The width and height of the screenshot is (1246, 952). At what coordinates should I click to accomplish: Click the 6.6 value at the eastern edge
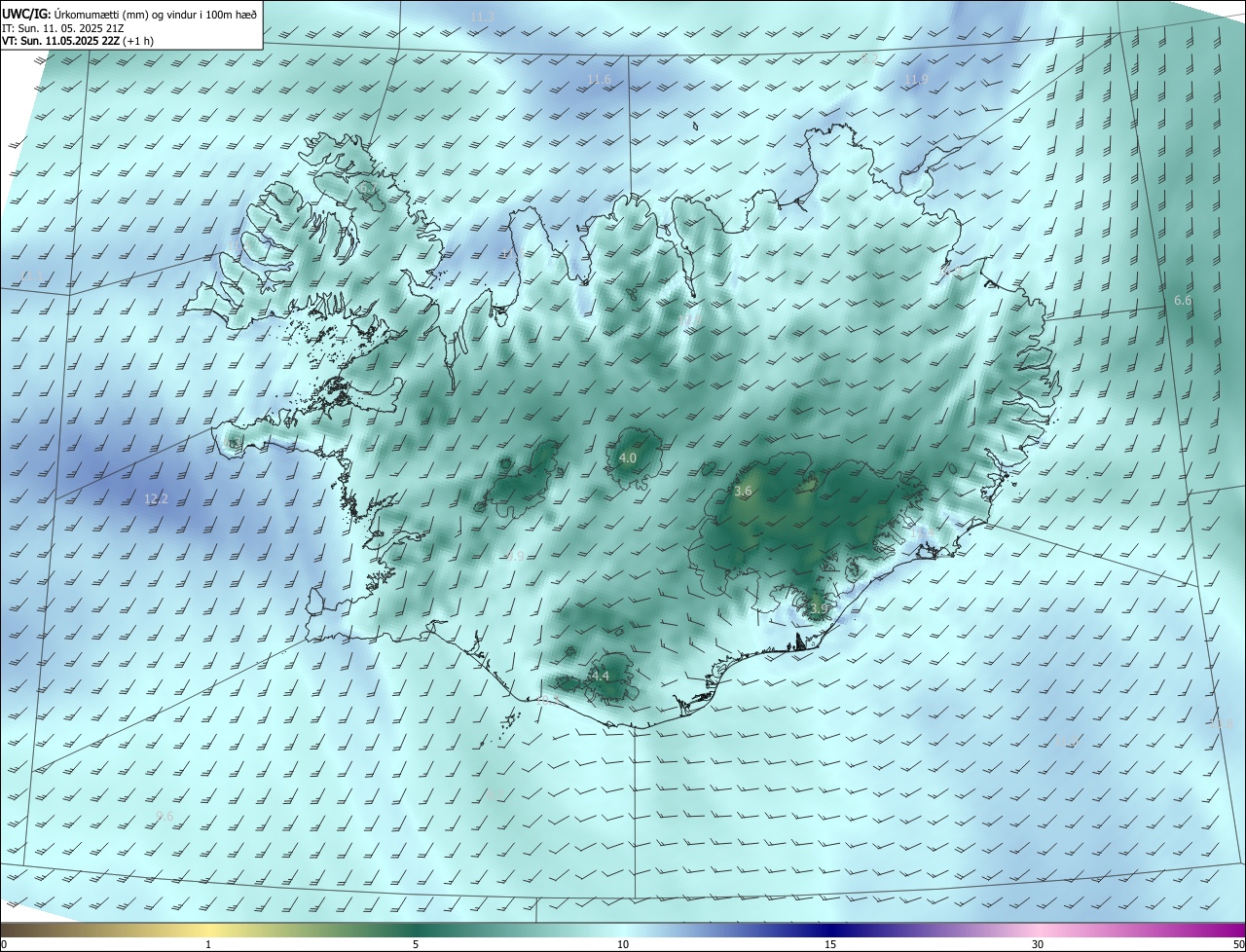click(x=1183, y=301)
